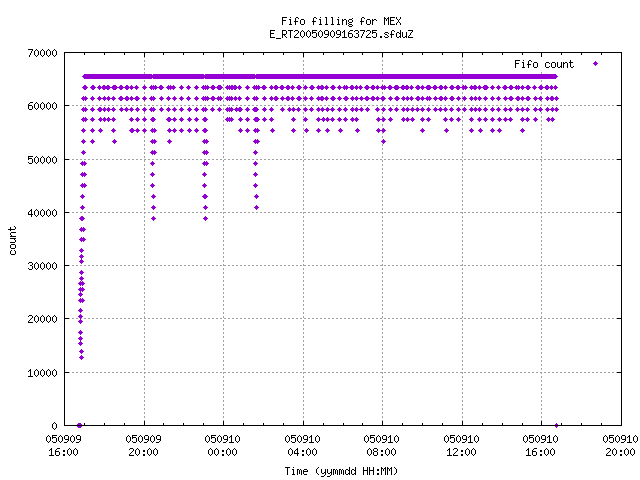Viewport: 640px width, 480px height.
Task: Click the y-axis tick value 70000
Action: tap(42, 53)
